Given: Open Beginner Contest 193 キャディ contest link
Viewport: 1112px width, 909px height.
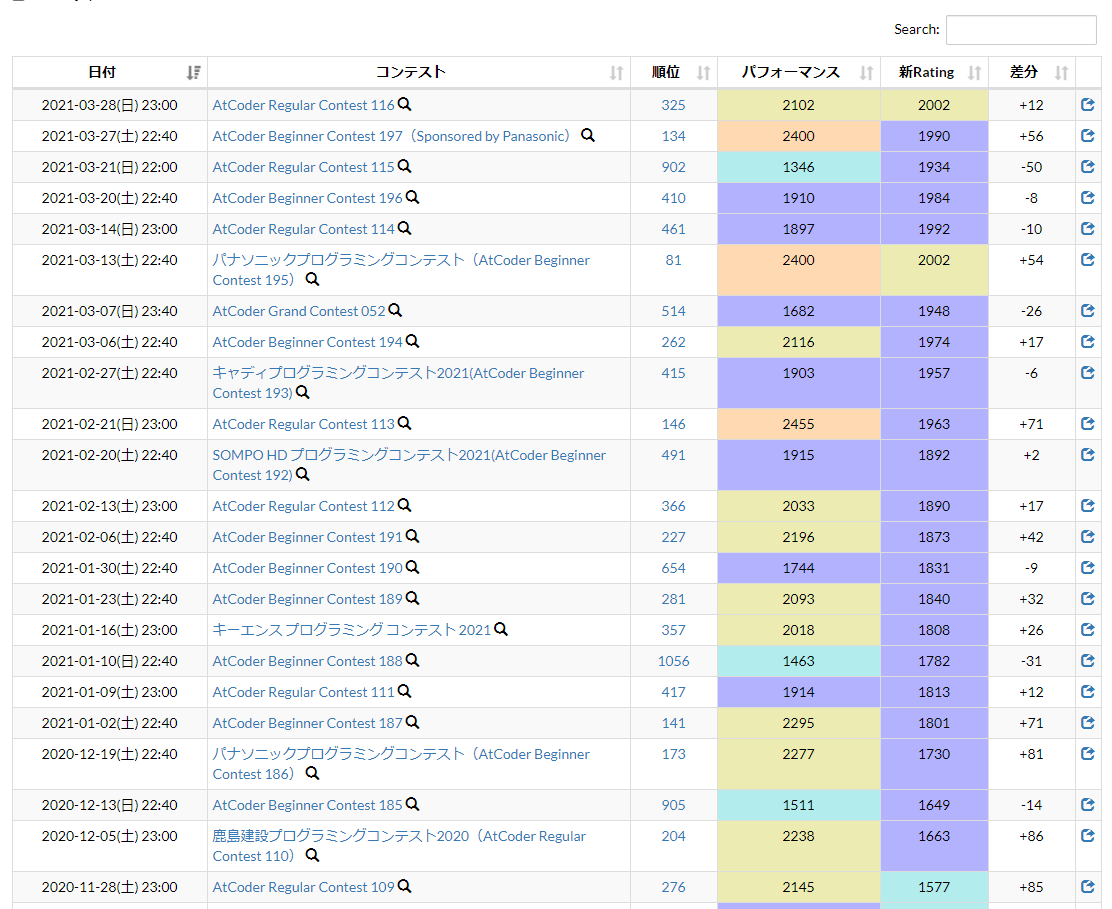Looking at the screenshot, I should click(x=398, y=383).
